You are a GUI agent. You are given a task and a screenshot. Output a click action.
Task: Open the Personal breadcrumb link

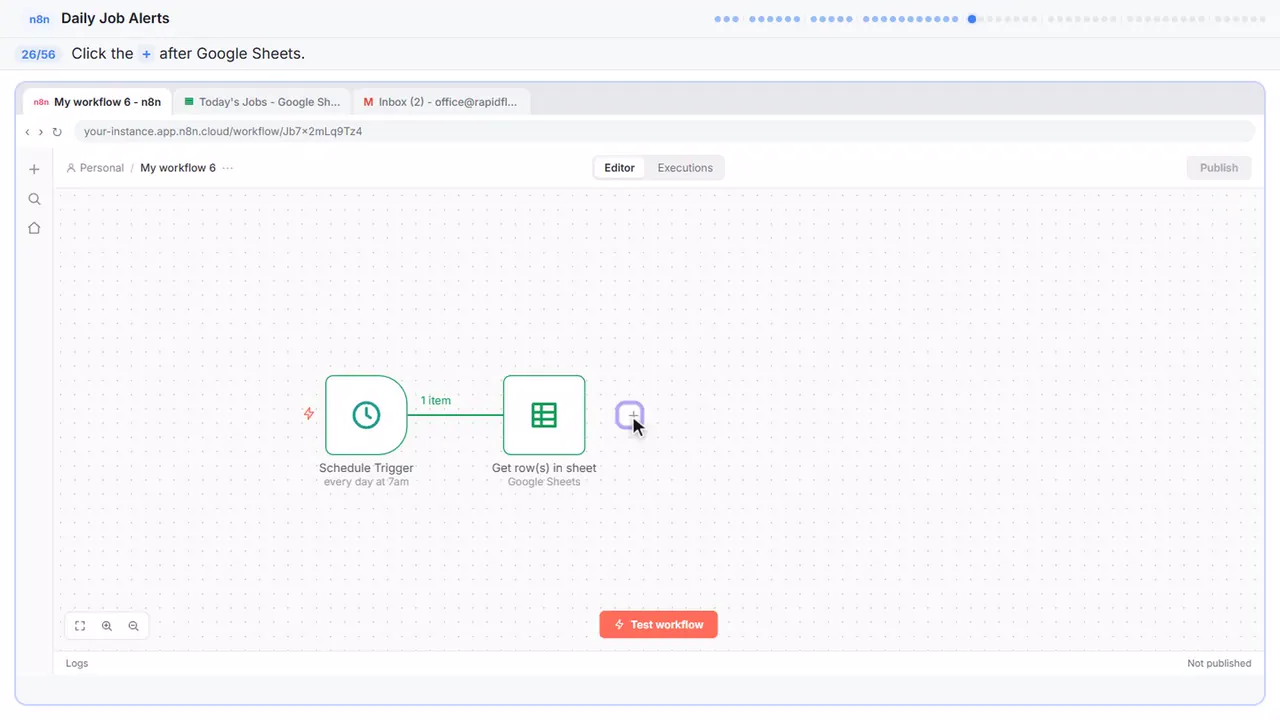click(95, 168)
